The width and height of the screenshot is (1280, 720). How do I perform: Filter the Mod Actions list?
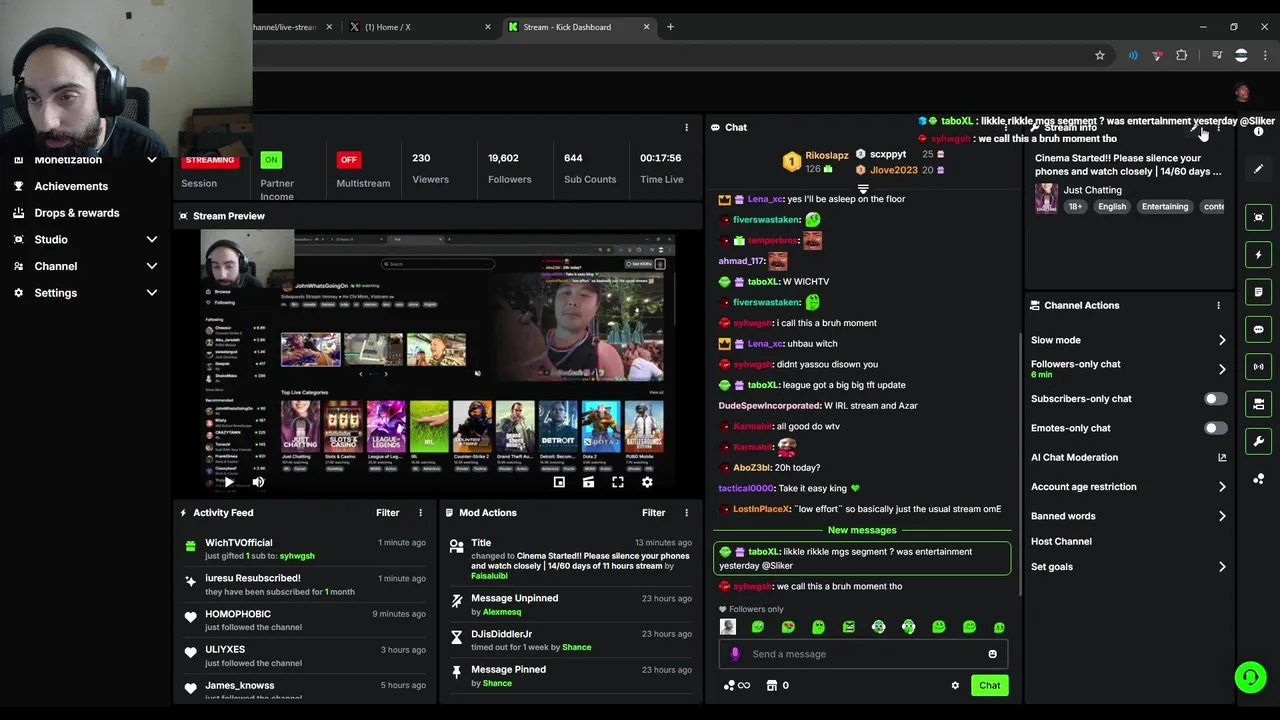654,513
